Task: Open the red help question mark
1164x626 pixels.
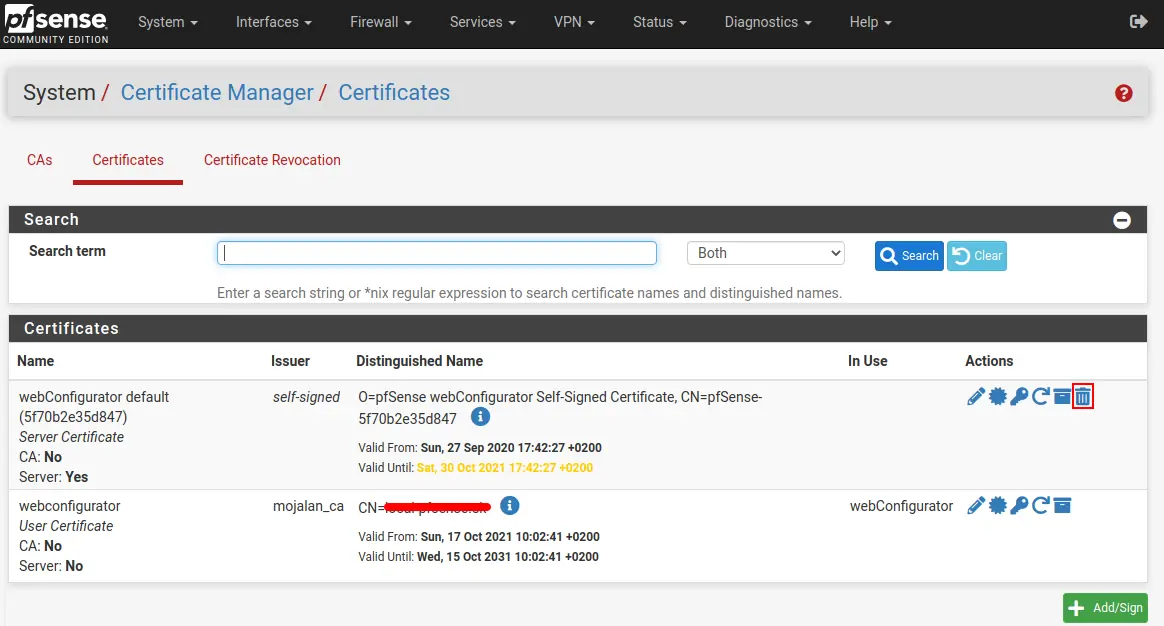Action: [1123, 93]
